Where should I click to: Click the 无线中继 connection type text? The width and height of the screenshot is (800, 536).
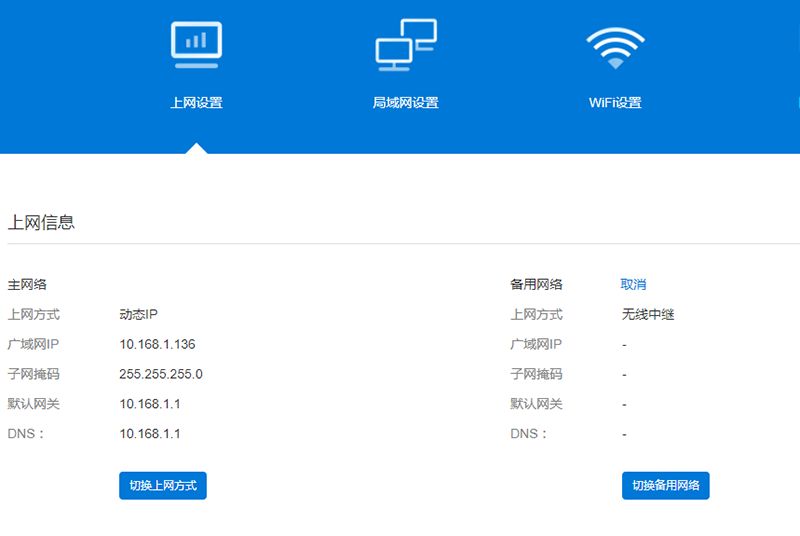pos(648,314)
